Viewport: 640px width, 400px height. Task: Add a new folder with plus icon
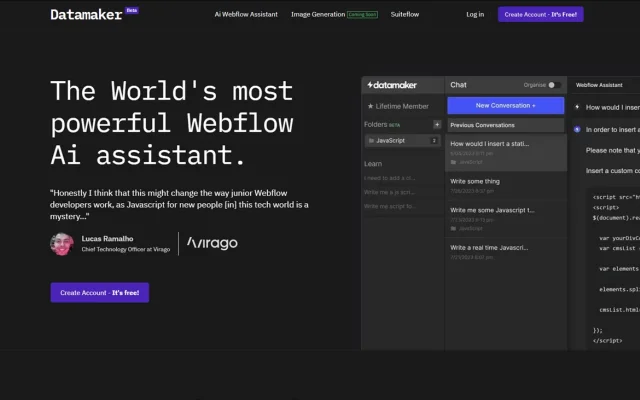(437, 124)
